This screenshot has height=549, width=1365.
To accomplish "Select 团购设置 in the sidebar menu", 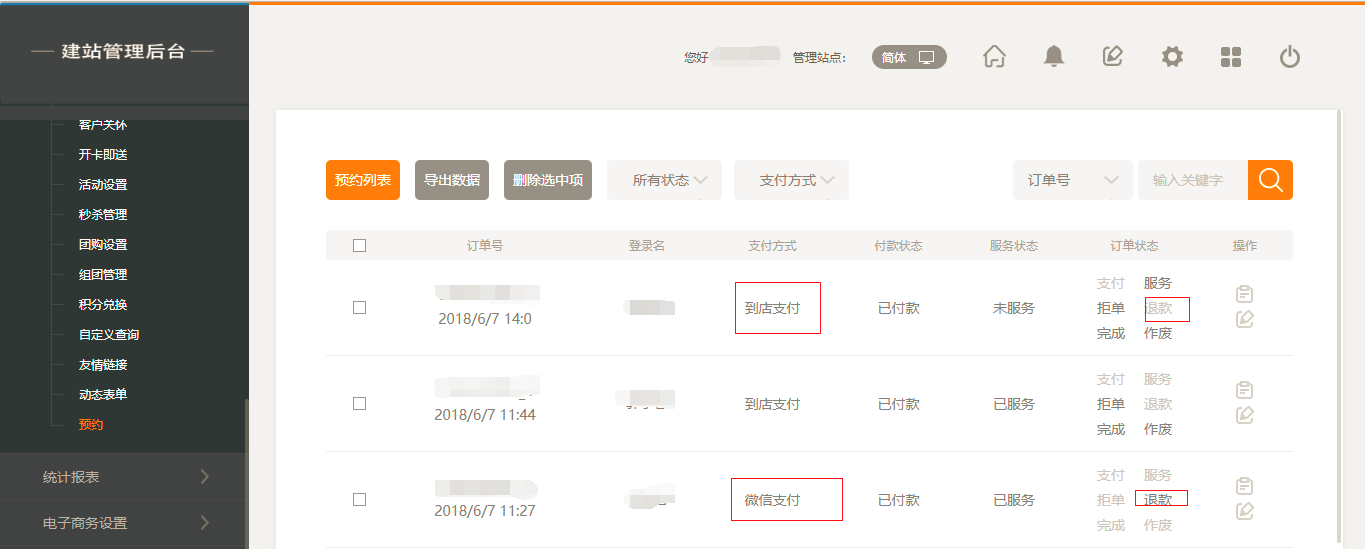I will click(x=103, y=245).
